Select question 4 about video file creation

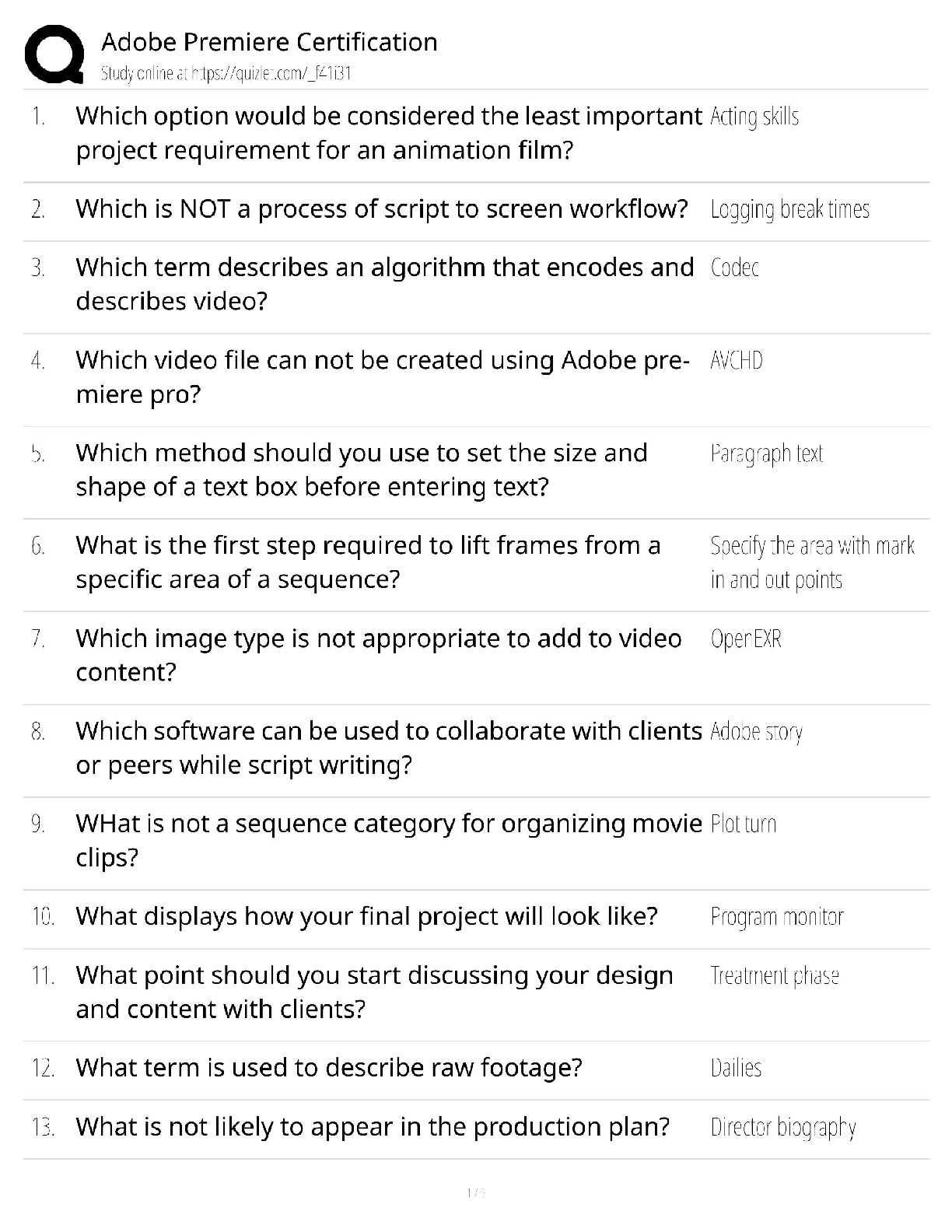click(382, 377)
